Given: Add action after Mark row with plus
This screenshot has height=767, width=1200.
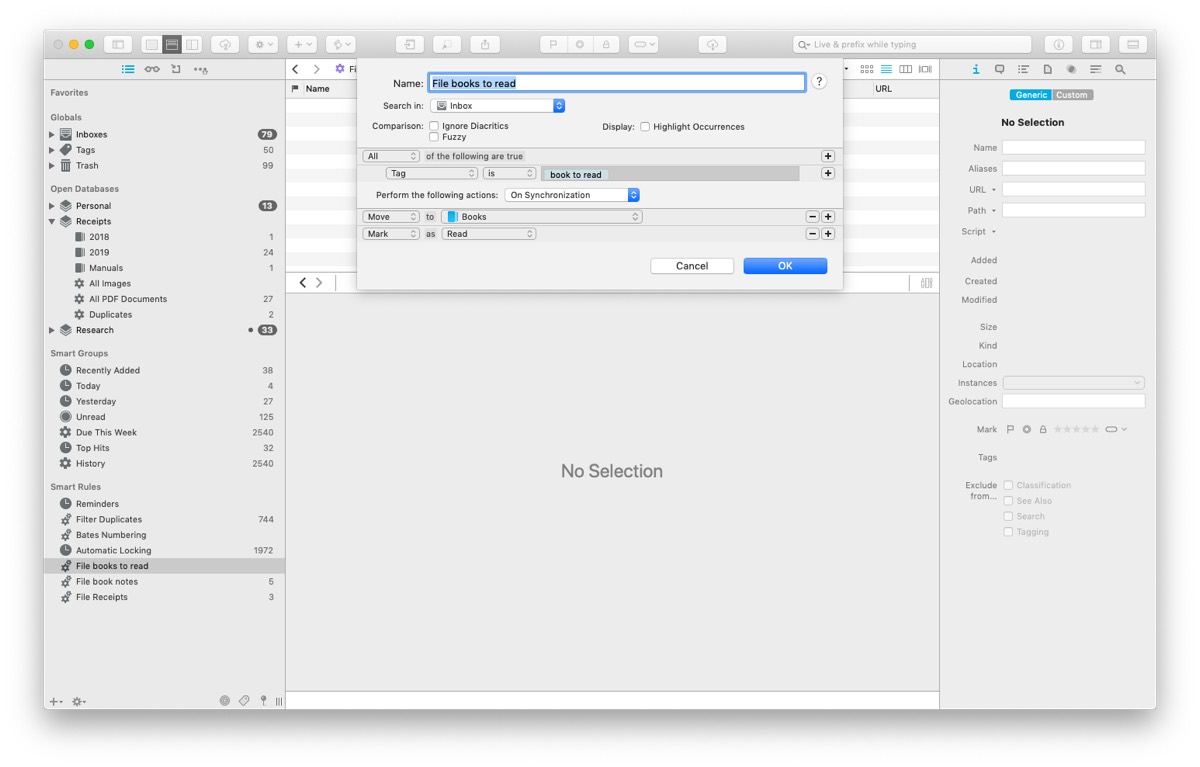Looking at the screenshot, I should (x=828, y=234).
